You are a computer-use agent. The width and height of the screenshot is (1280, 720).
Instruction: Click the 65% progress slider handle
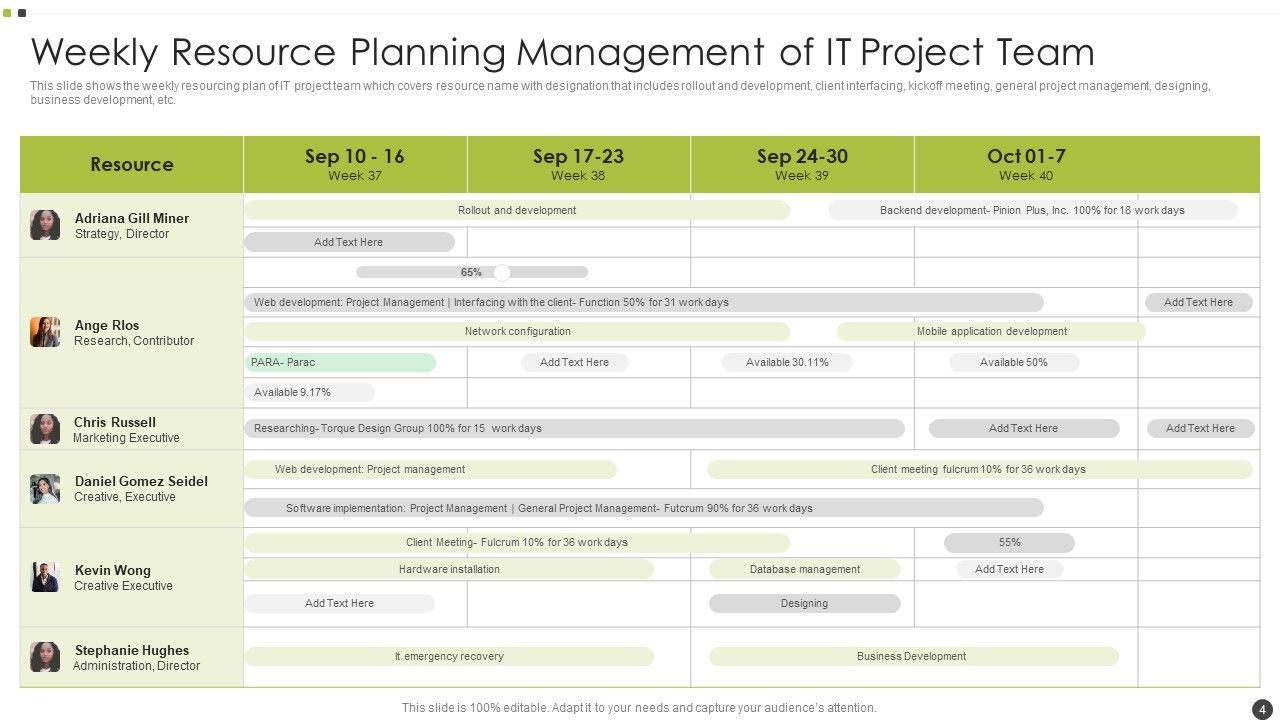(502, 272)
